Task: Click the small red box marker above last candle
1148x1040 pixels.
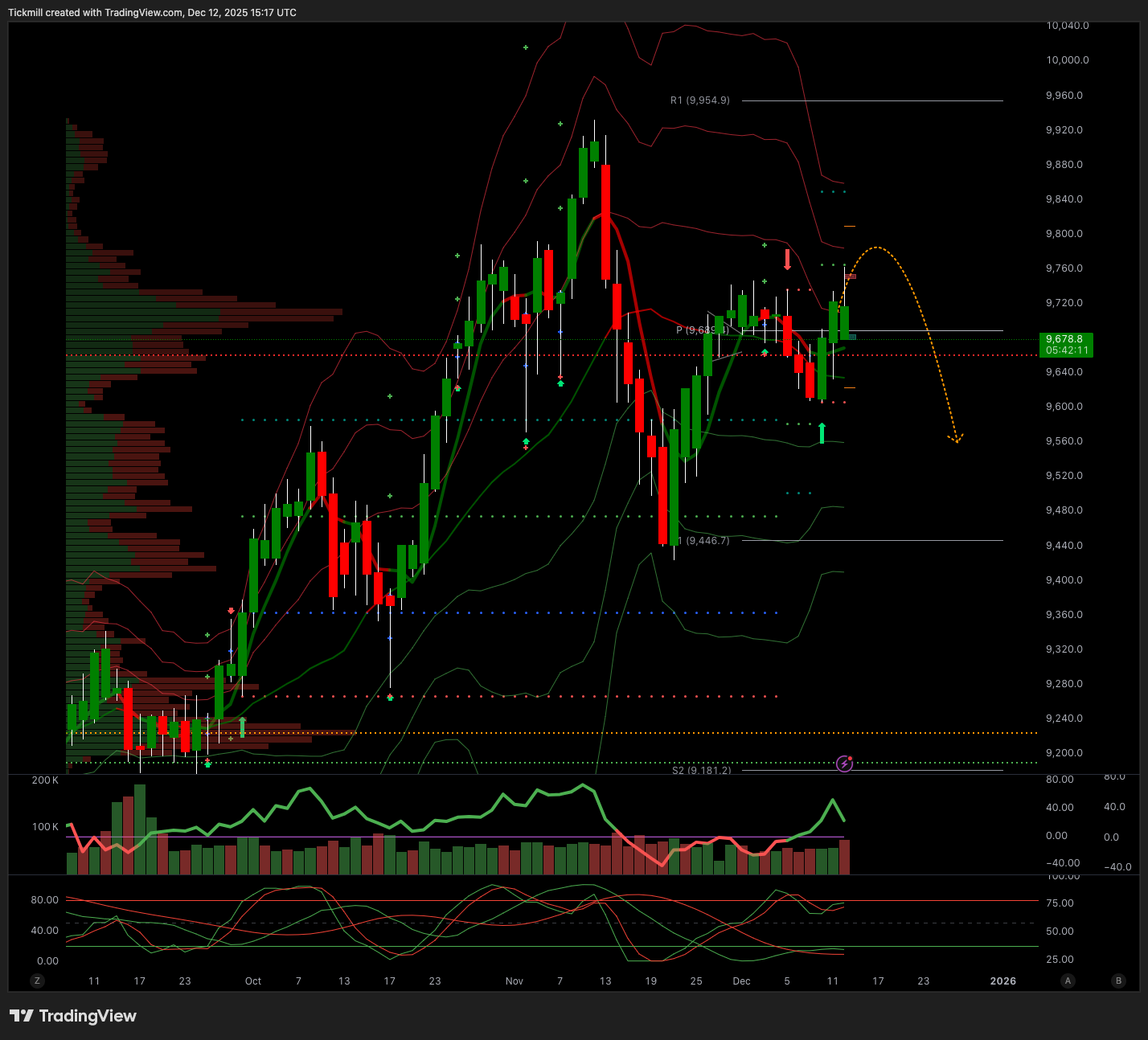Action: 851,276
